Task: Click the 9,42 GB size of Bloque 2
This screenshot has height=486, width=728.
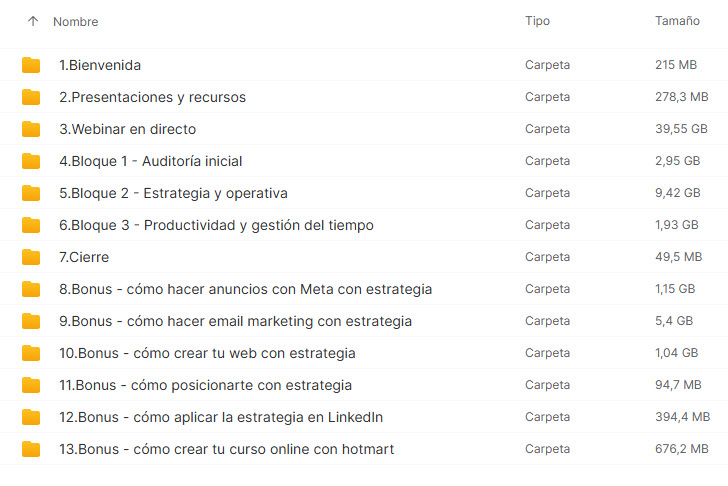Action: click(x=677, y=193)
